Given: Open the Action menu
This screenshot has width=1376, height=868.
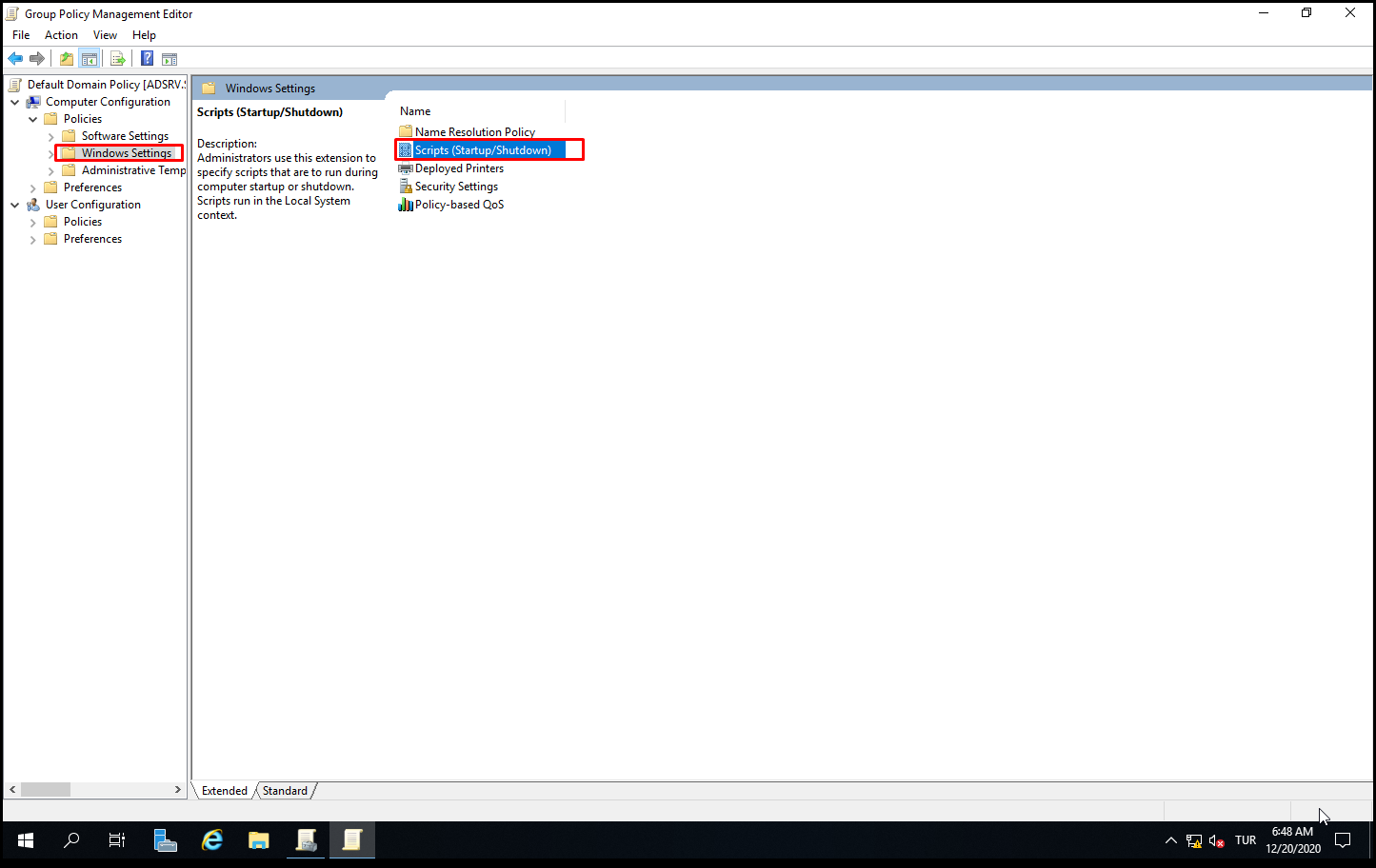Looking at the screenshot, I should click(x=61, y=35).
